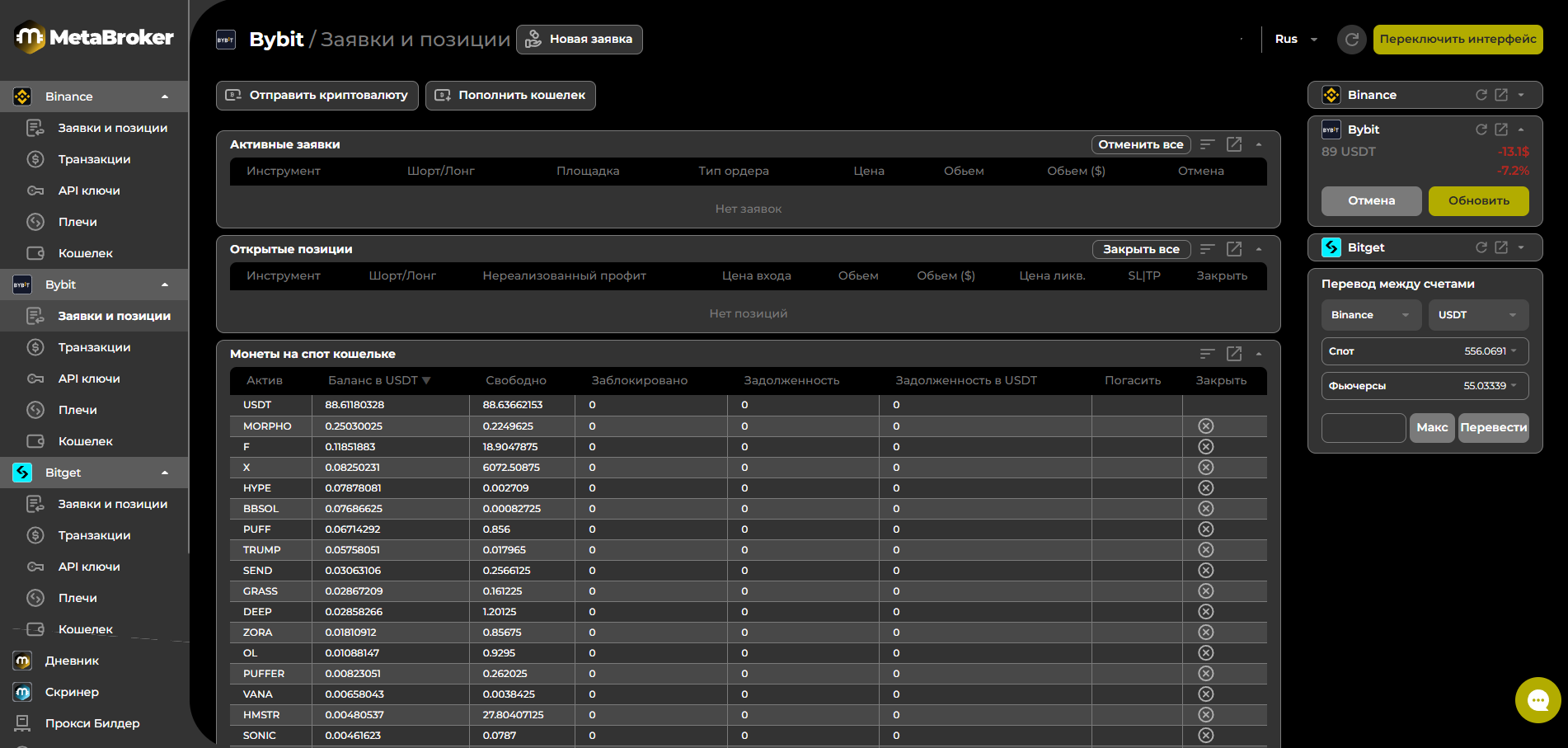The height and width of the screenshot is (748, 1568).
Task: Click filter icon in Open positions panel
Action: pyautogui.click(x=1208, y=249)
